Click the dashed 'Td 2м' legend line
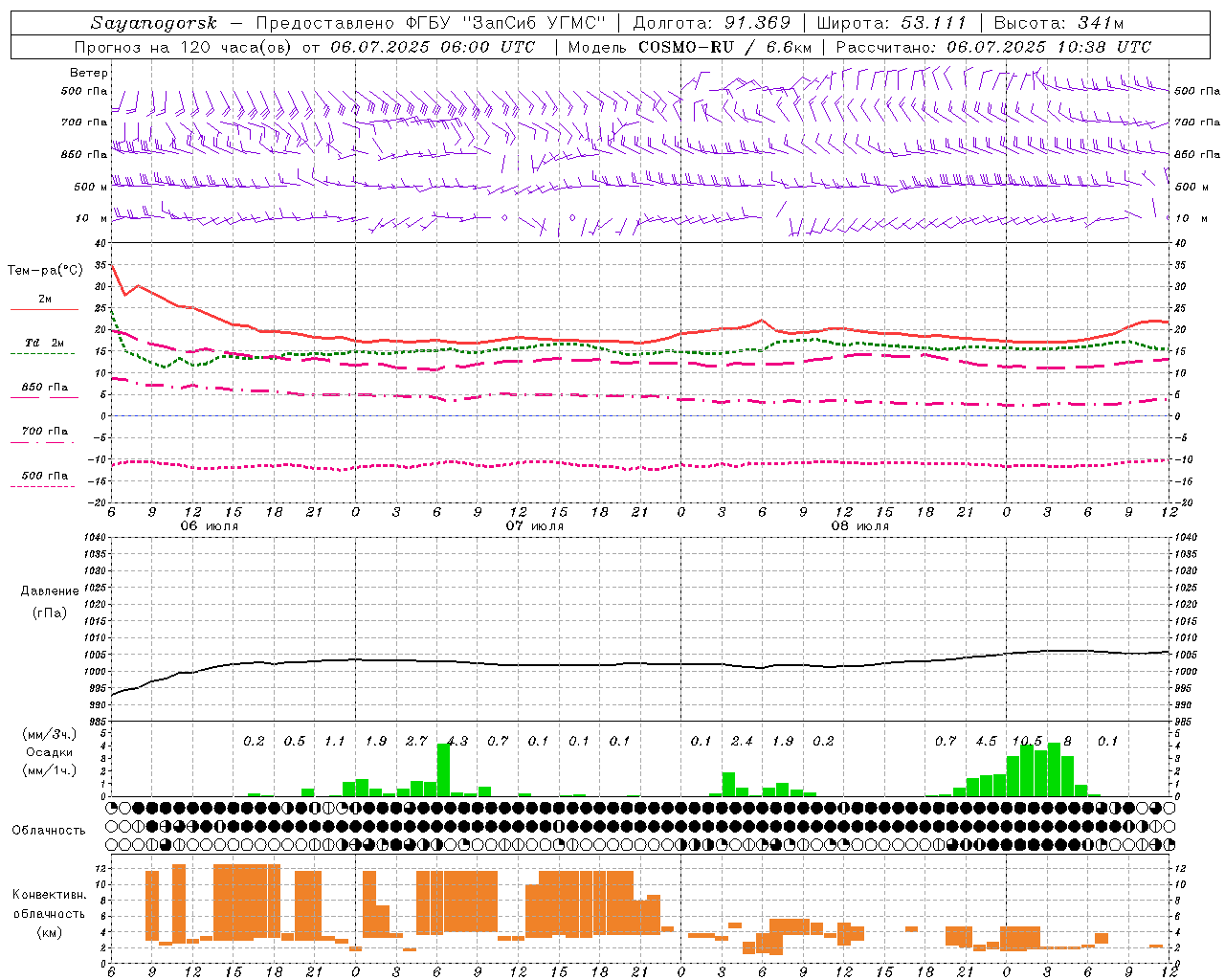The height and width of the screenshot is (980, 1225). pos(43,353)
